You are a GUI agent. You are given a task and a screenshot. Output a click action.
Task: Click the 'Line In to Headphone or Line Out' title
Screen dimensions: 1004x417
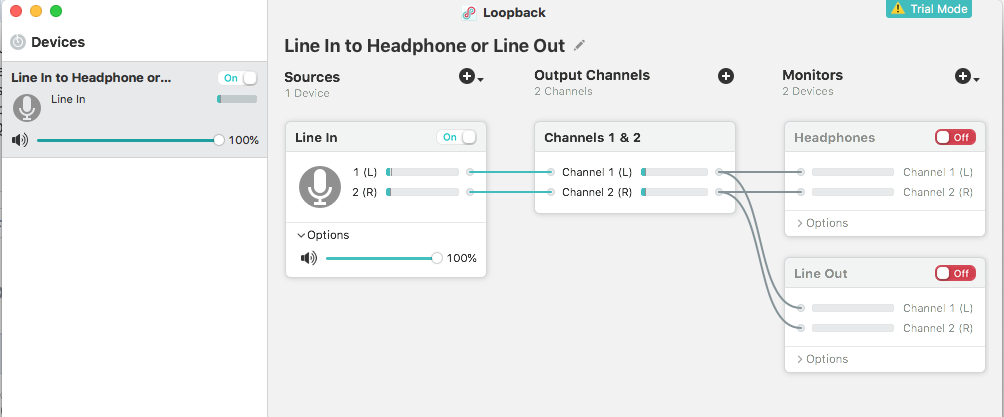(425, 46)
